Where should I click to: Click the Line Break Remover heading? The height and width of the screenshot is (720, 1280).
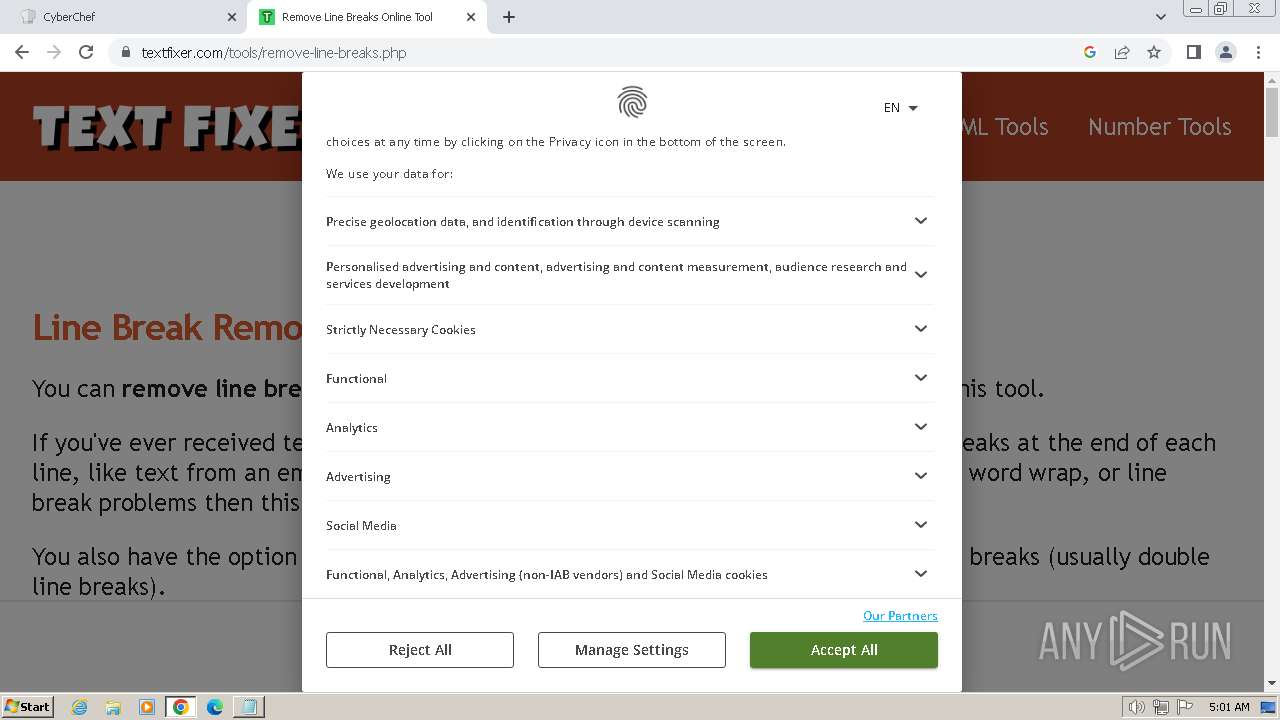tap(167, 327)
